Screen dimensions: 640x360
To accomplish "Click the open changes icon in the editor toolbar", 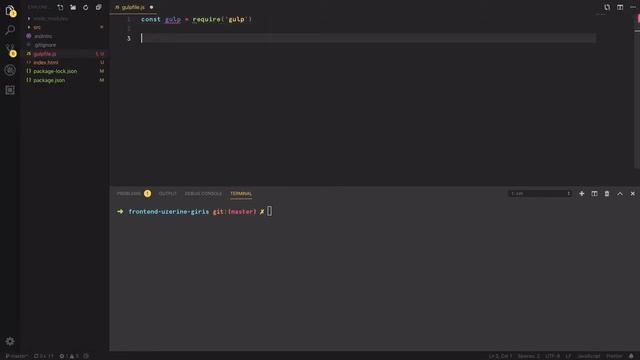I will click(607, 7).
